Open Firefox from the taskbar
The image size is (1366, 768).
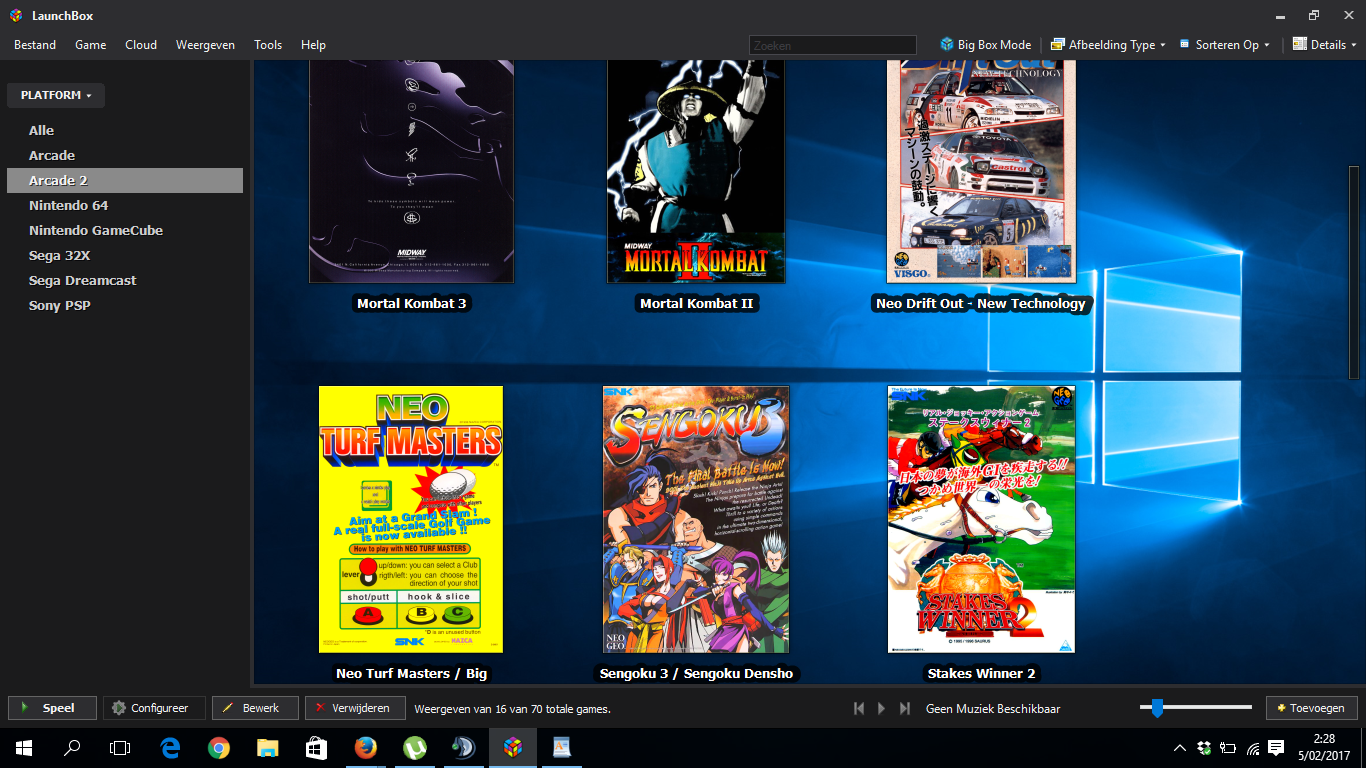(x=366, y=747)
